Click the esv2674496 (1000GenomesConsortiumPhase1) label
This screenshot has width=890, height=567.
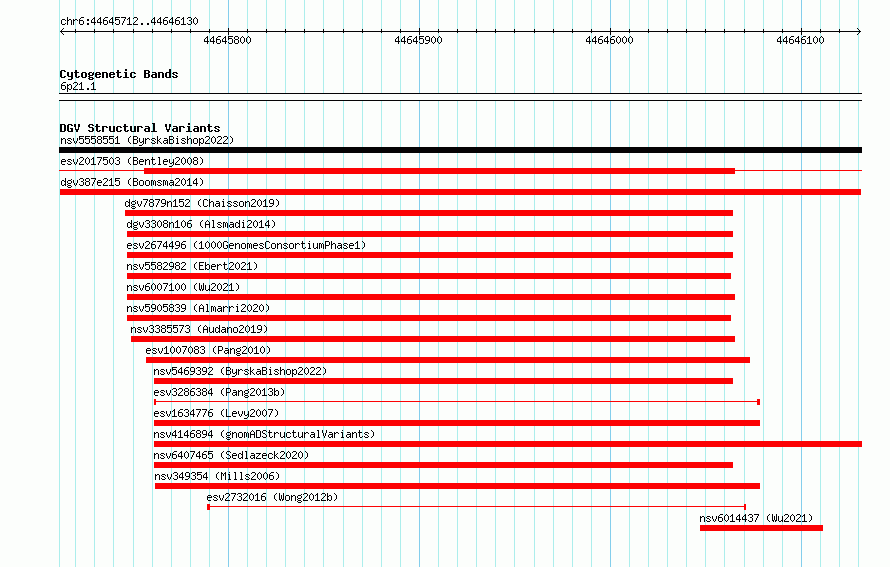(246, 245)
